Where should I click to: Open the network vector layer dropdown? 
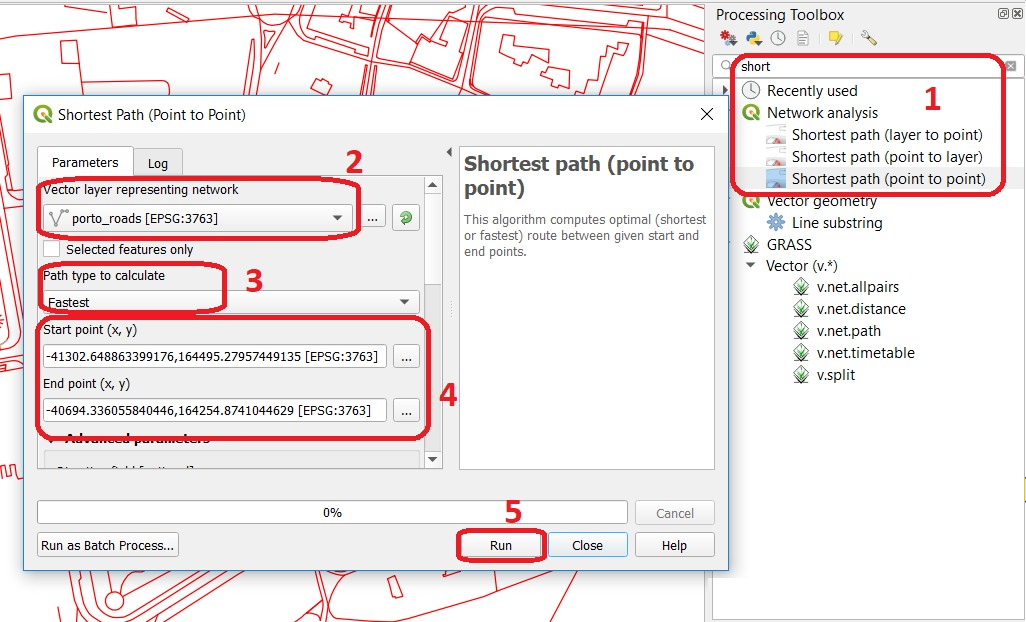coord(198,218)
